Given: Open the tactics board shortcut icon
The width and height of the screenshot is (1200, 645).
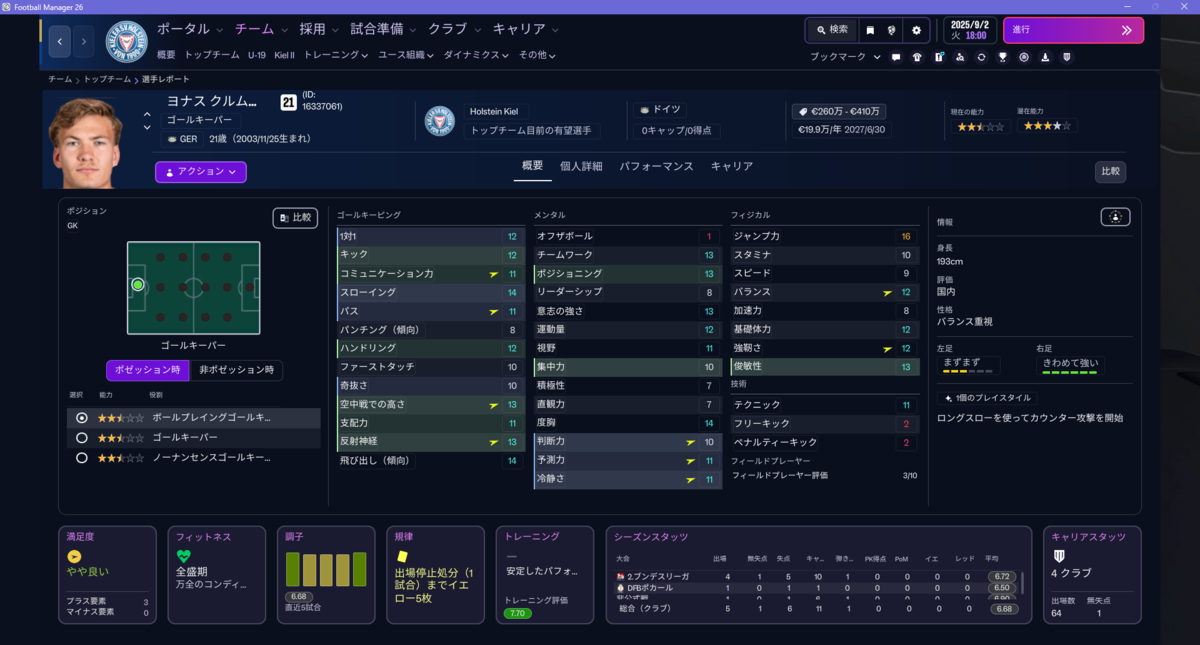Looking at the screenshot, I should pos(939,57).
